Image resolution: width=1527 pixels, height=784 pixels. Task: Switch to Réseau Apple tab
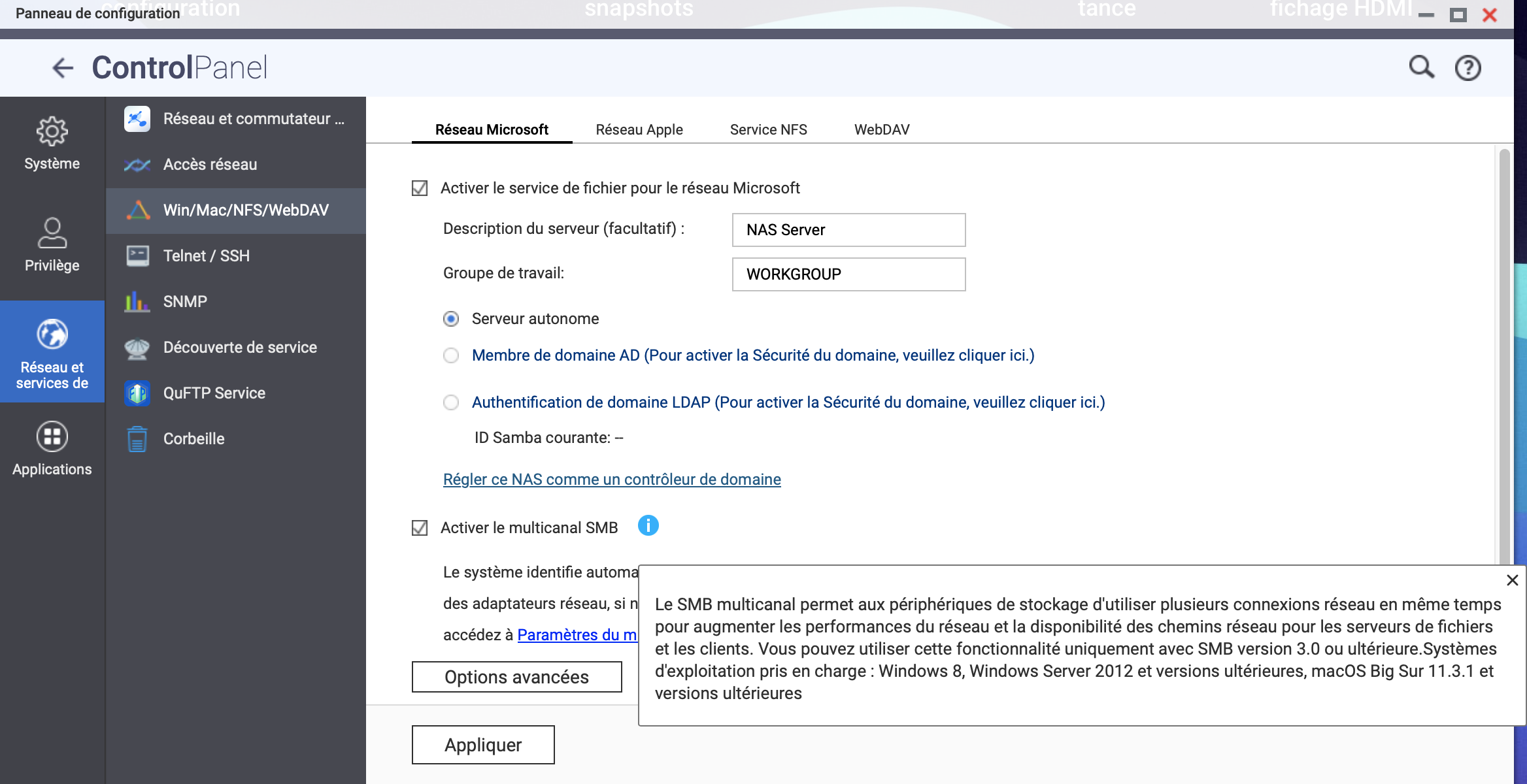click(639, 129)
